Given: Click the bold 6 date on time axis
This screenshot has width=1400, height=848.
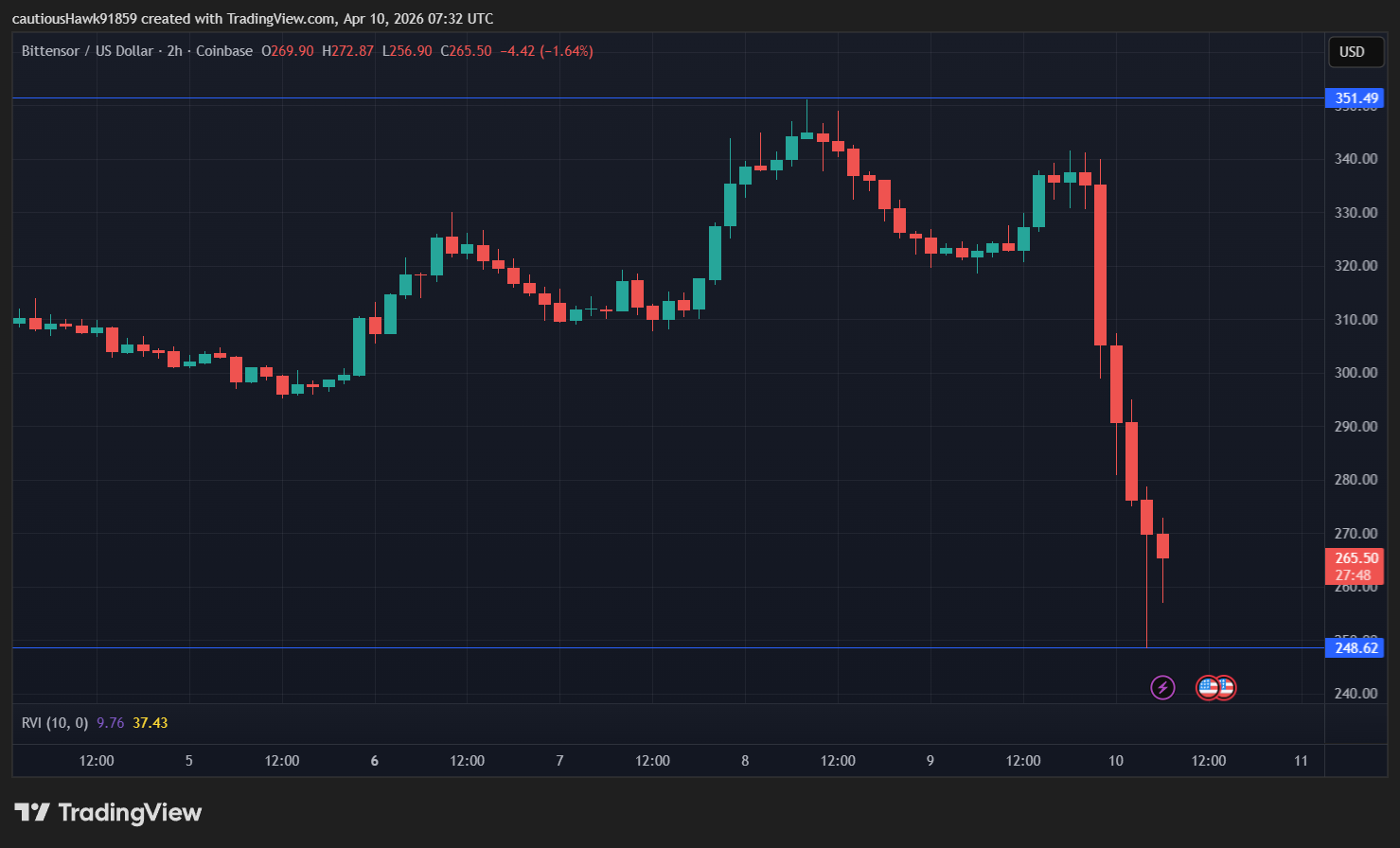Looking at the screenshot, I should [x=375, y=761].
